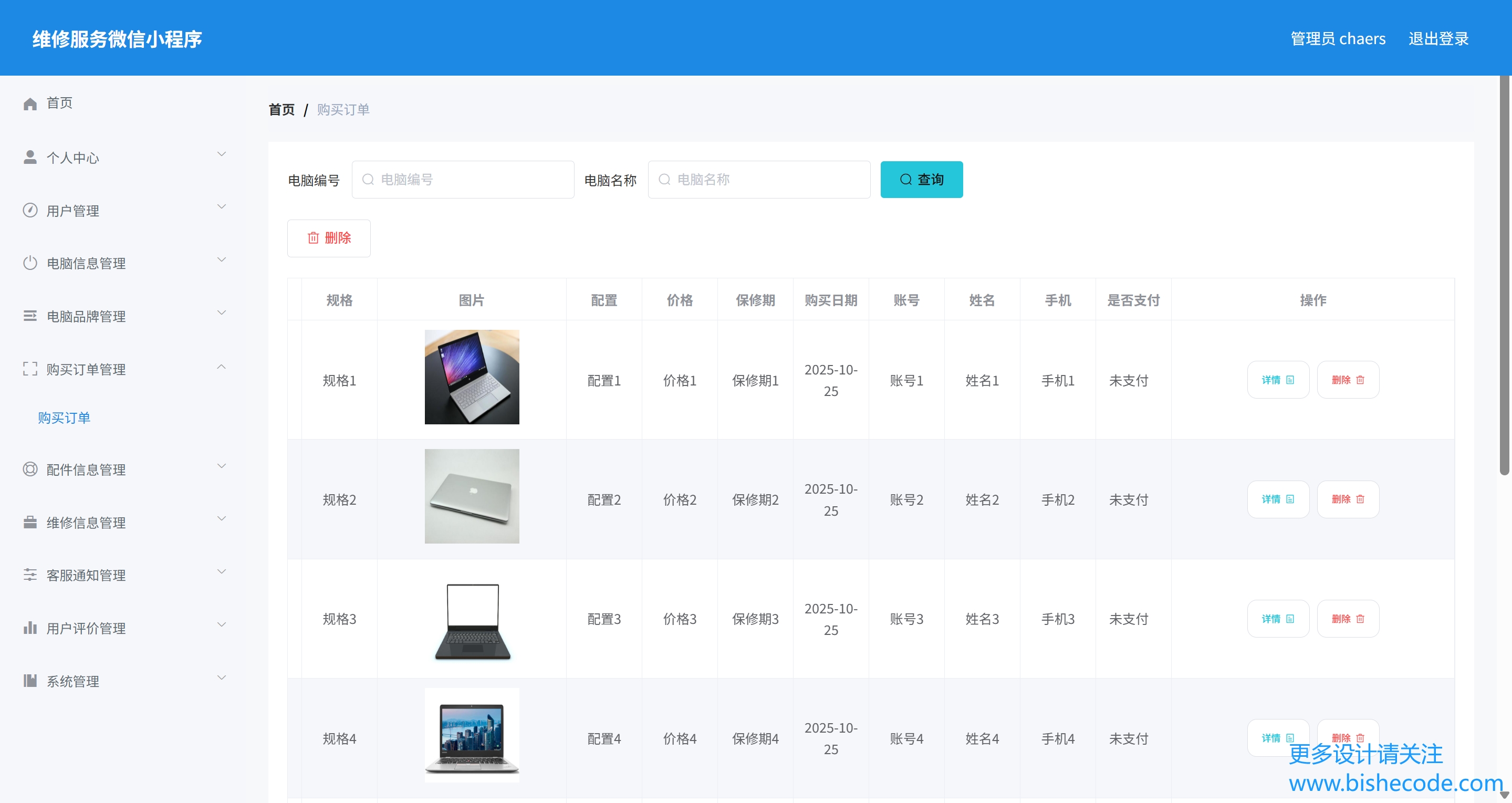Screen dimensions: 1512x803
Task: Go to 首页 breadcrumb link
Action: pyautogui.click(x=281, y=110)
